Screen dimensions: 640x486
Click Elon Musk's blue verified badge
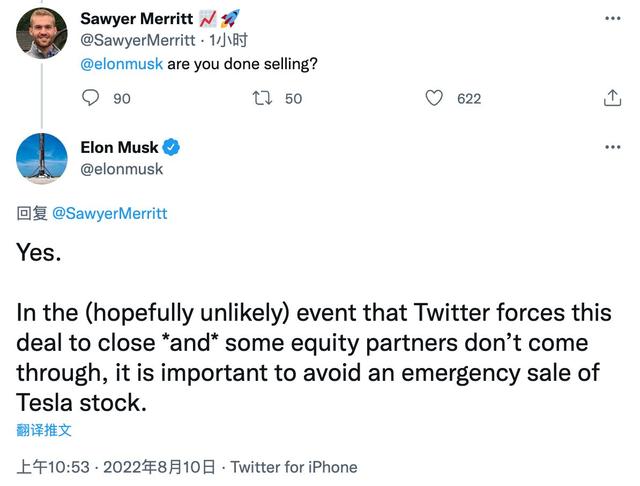(x=171, y=148)
